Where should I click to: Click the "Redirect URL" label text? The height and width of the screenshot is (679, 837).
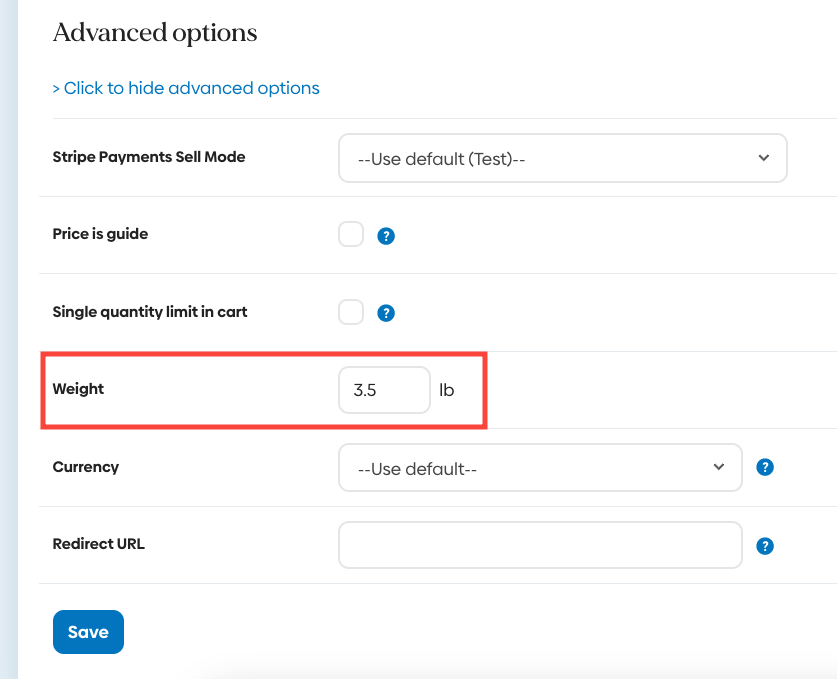98,544
